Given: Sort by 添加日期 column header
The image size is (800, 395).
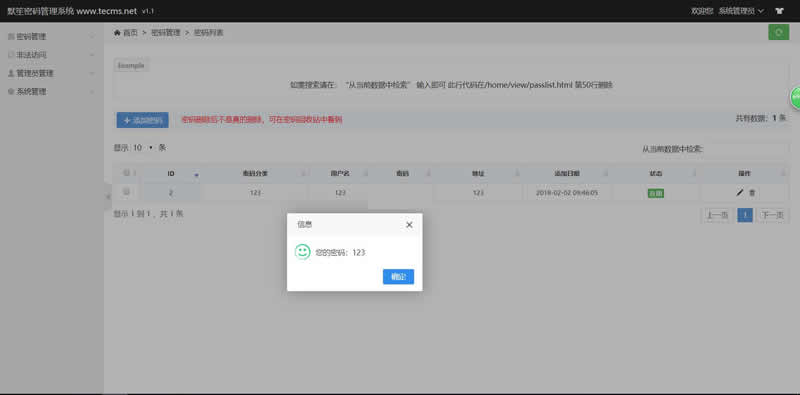Looking at the screenshot, I should point(567,174).
